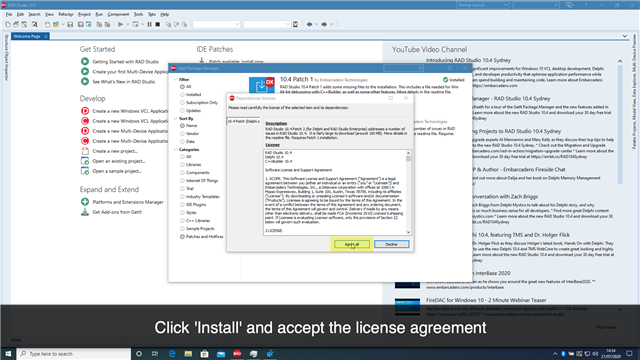Open the Project menu
Screen dimensions: 640x360
(84, 14)
